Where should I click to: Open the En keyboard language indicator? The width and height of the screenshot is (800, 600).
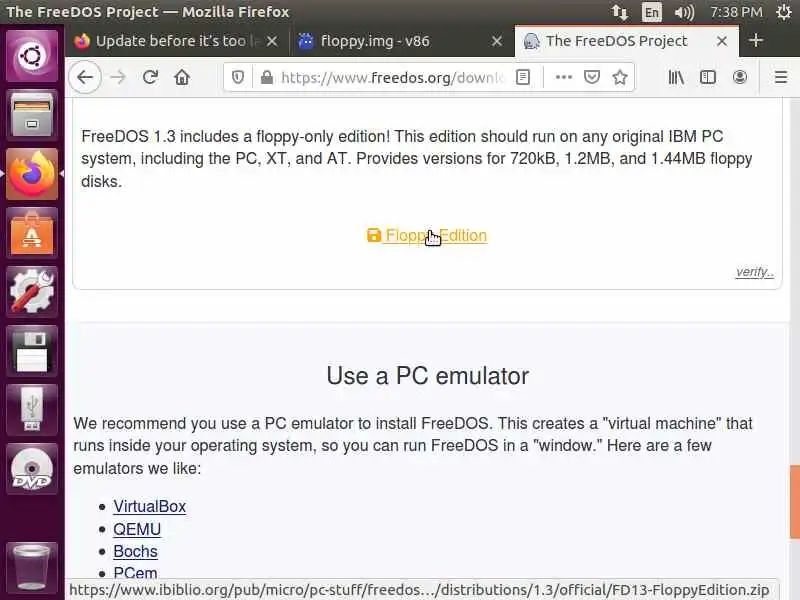coord(652,12)
